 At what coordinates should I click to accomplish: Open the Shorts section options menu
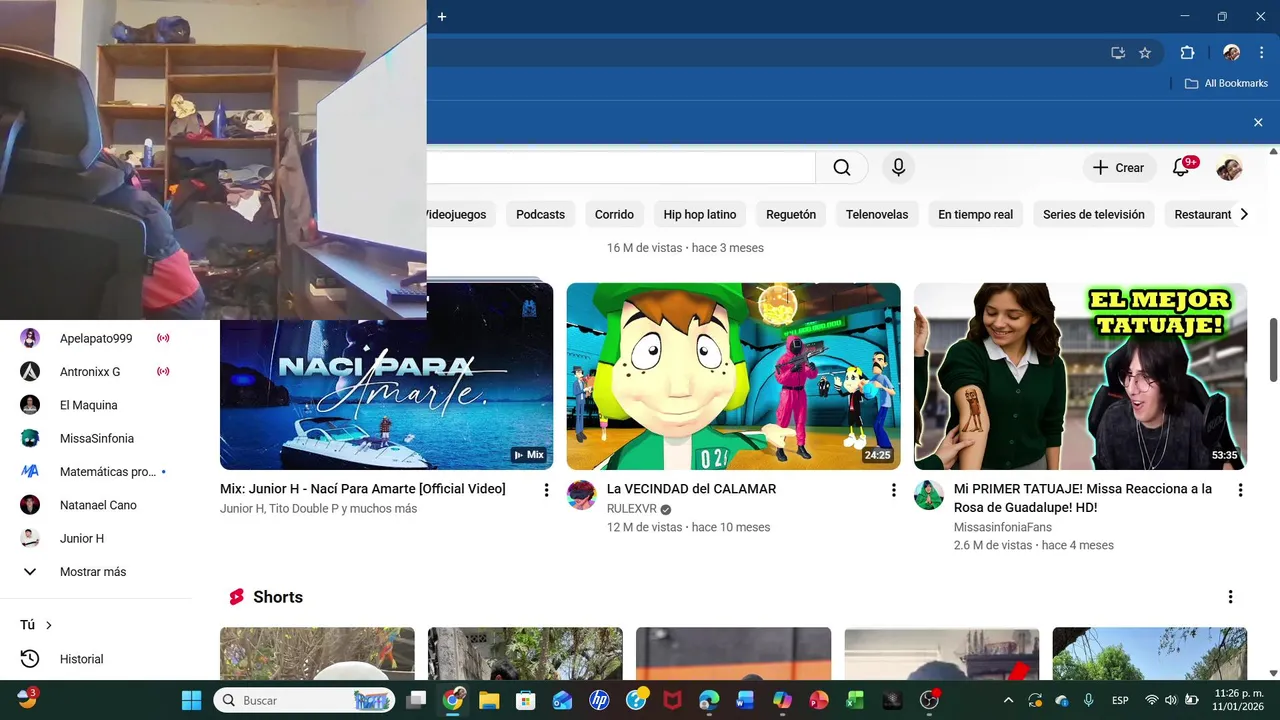click(1230, 597)
